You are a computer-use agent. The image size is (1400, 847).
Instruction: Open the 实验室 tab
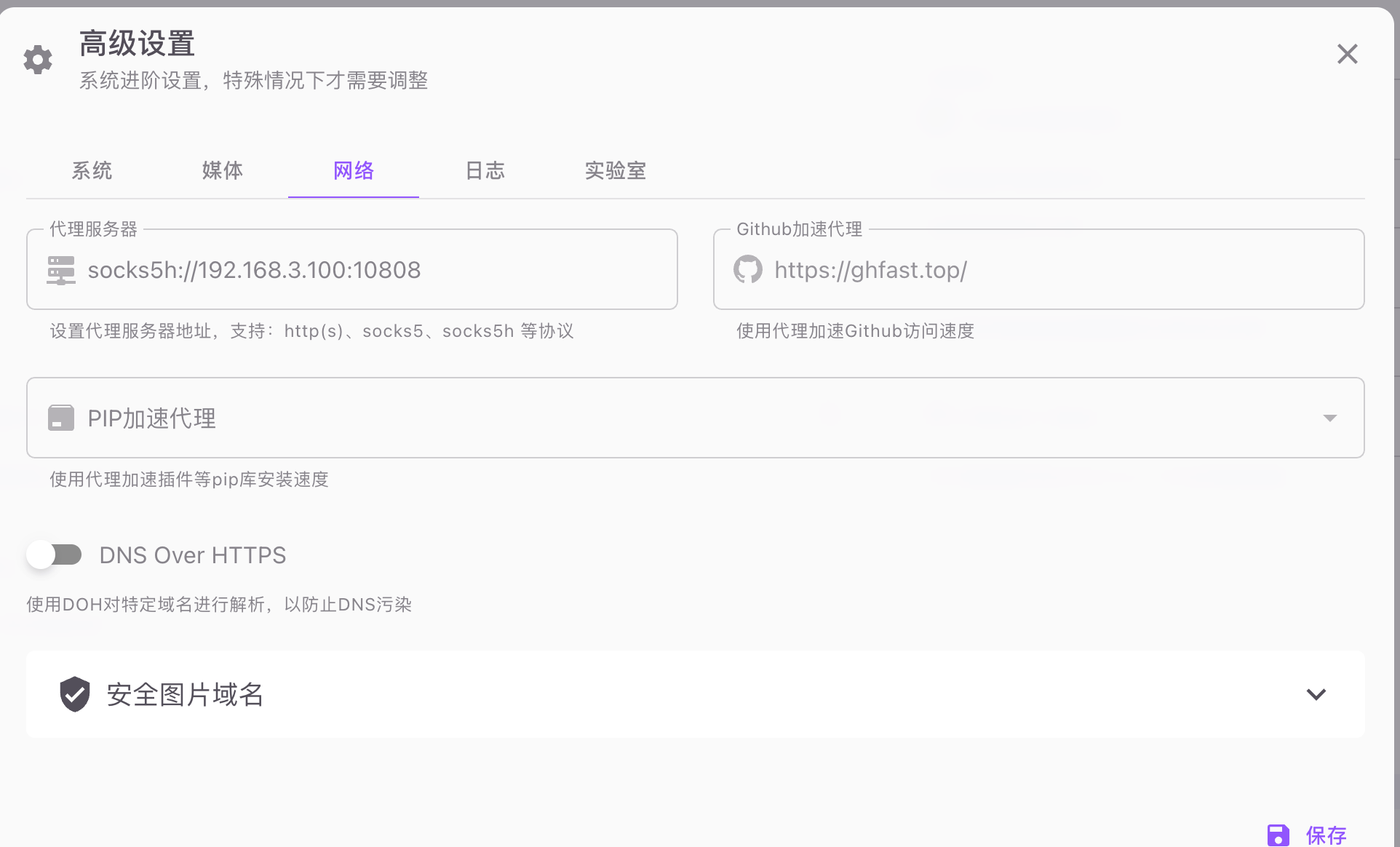(x=616, y=171)
